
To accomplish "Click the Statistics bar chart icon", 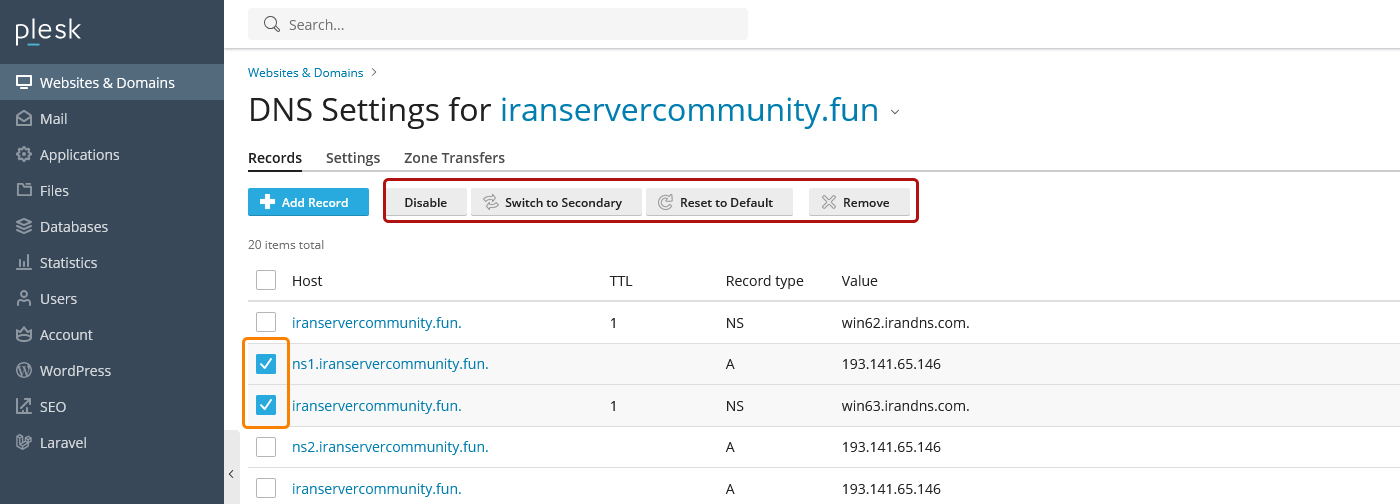I will (x=24, y=263).
